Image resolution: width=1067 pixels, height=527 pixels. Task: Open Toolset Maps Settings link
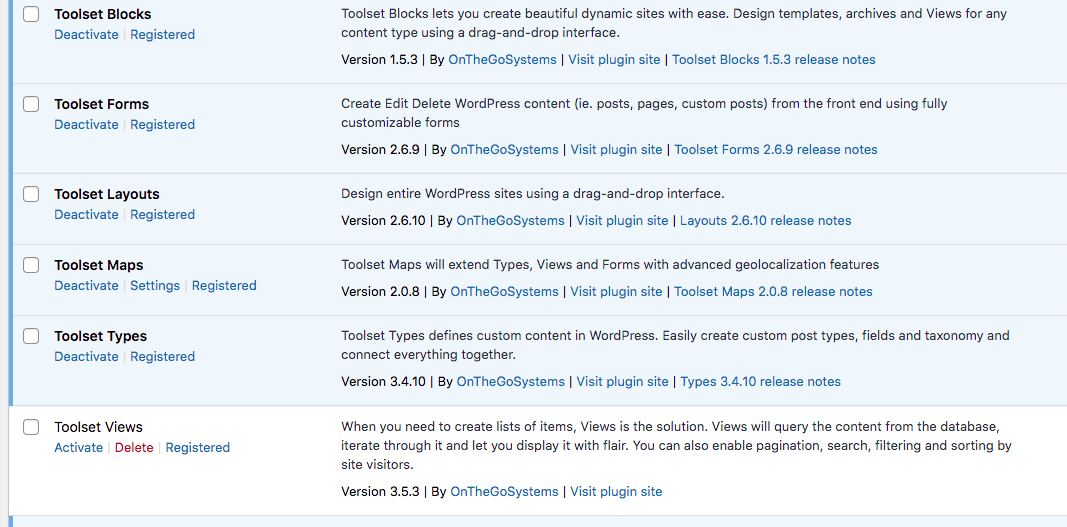(155, 285)
